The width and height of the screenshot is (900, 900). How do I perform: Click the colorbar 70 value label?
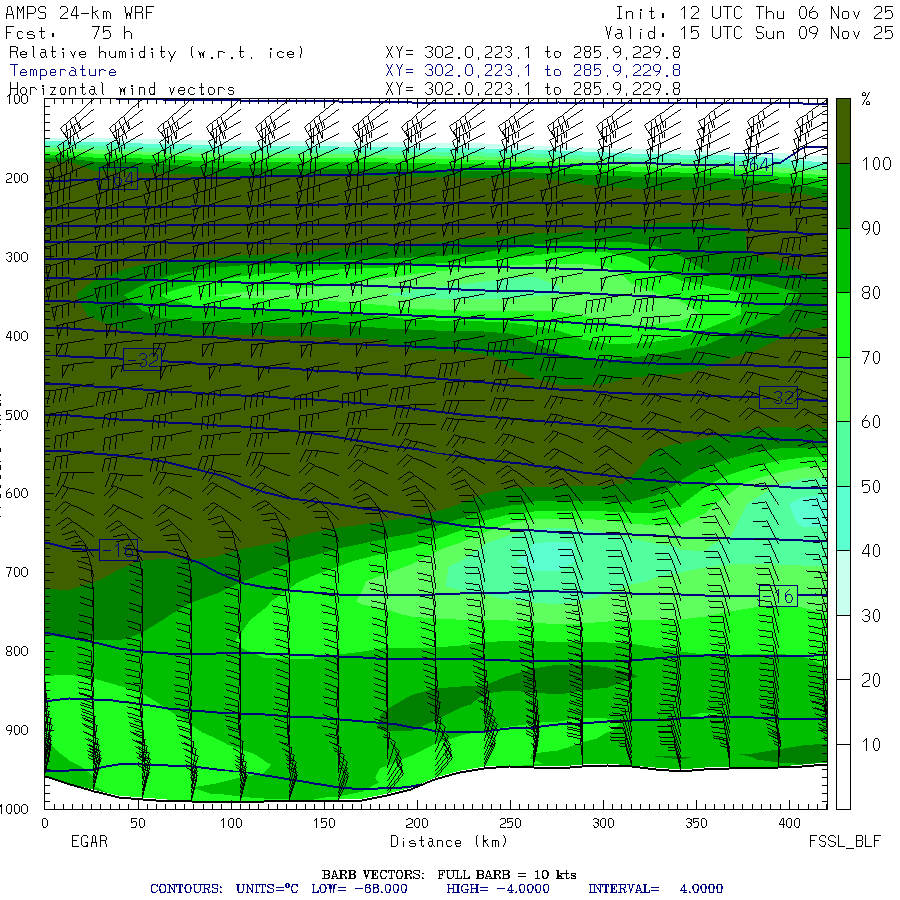point(871,358)
